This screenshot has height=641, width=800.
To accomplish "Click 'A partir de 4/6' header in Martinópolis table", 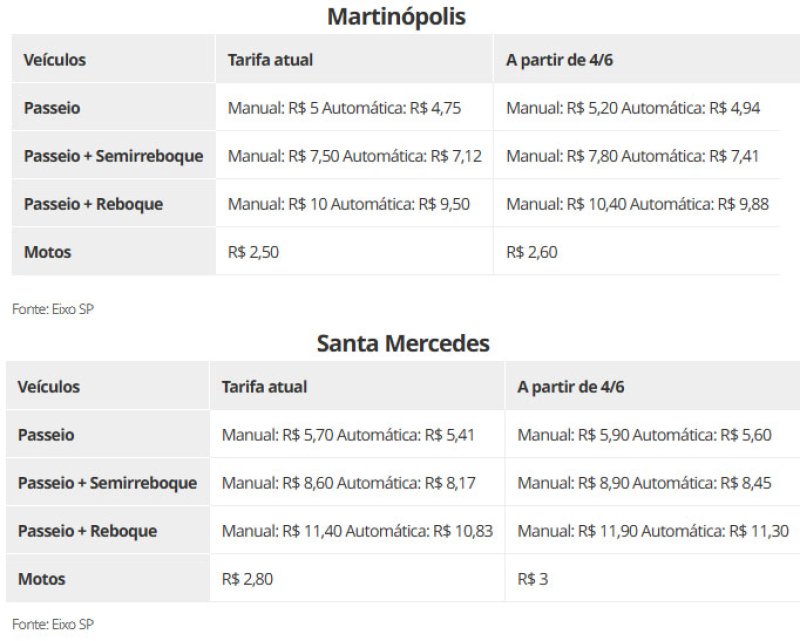I will 559,60.
